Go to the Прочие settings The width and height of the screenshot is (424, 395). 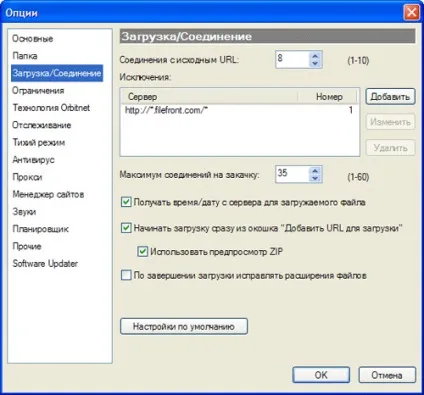[27, 247]
